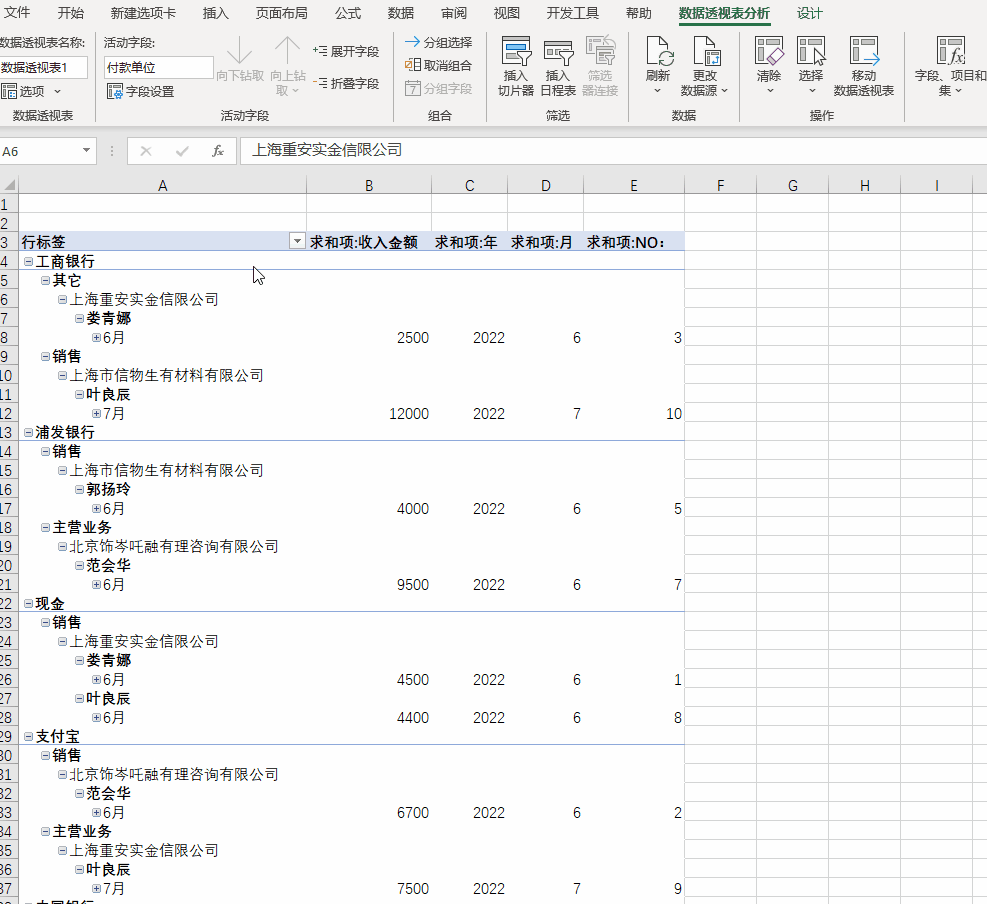Collapse the 支付宝 group
The image size is (987, 904).
tap(28, 736)
